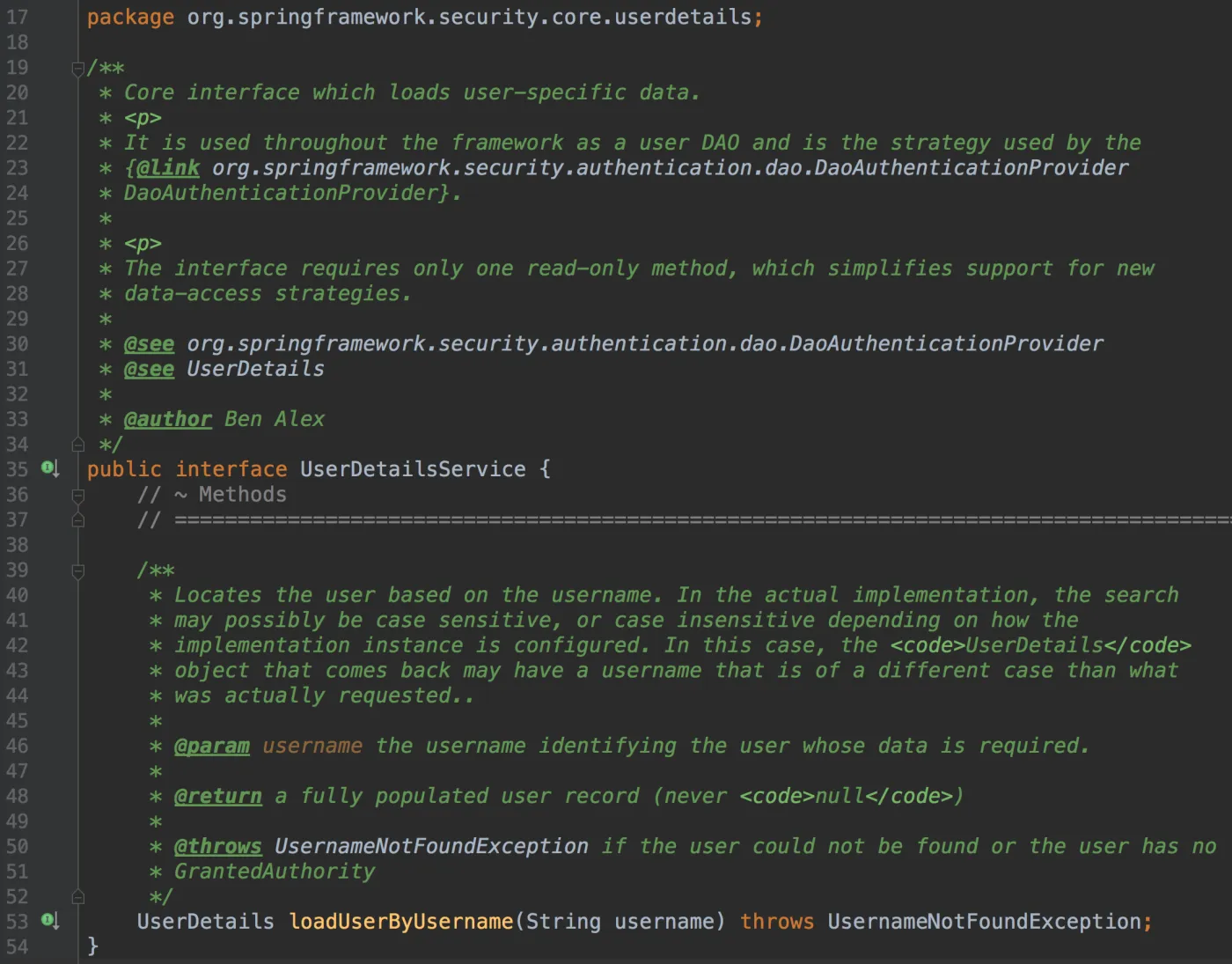Click the fold end marker on line 34

(77, 445)
